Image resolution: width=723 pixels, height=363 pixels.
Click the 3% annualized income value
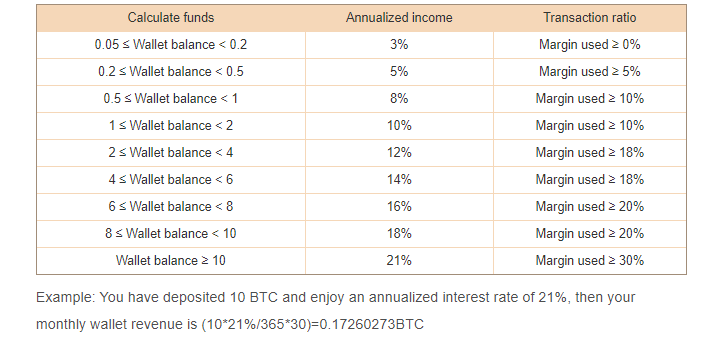tap(399, 45)
